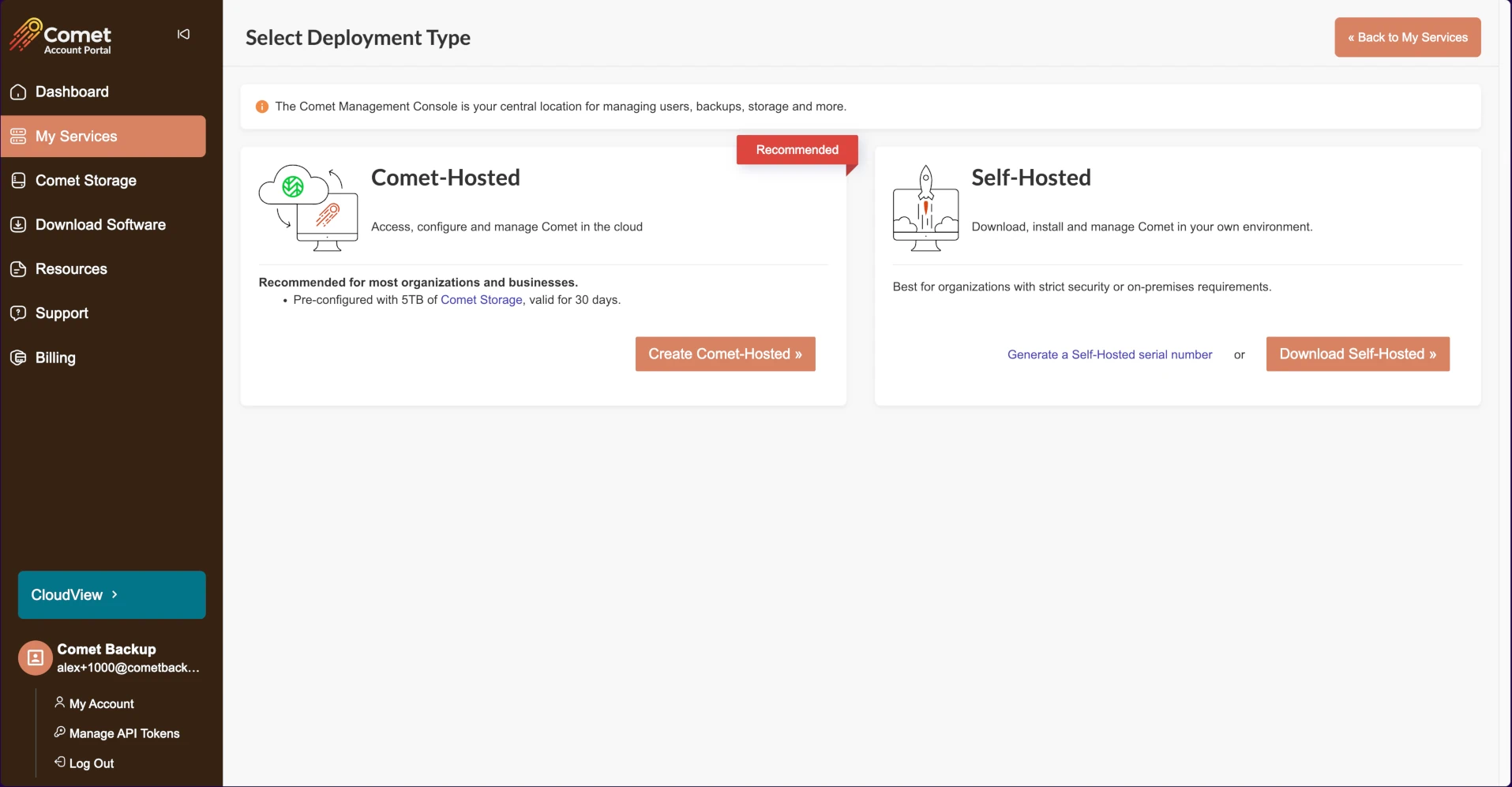Click the Self-Hosted rocket illustration
Screen dimensions: 1512x787
(925, 208)
